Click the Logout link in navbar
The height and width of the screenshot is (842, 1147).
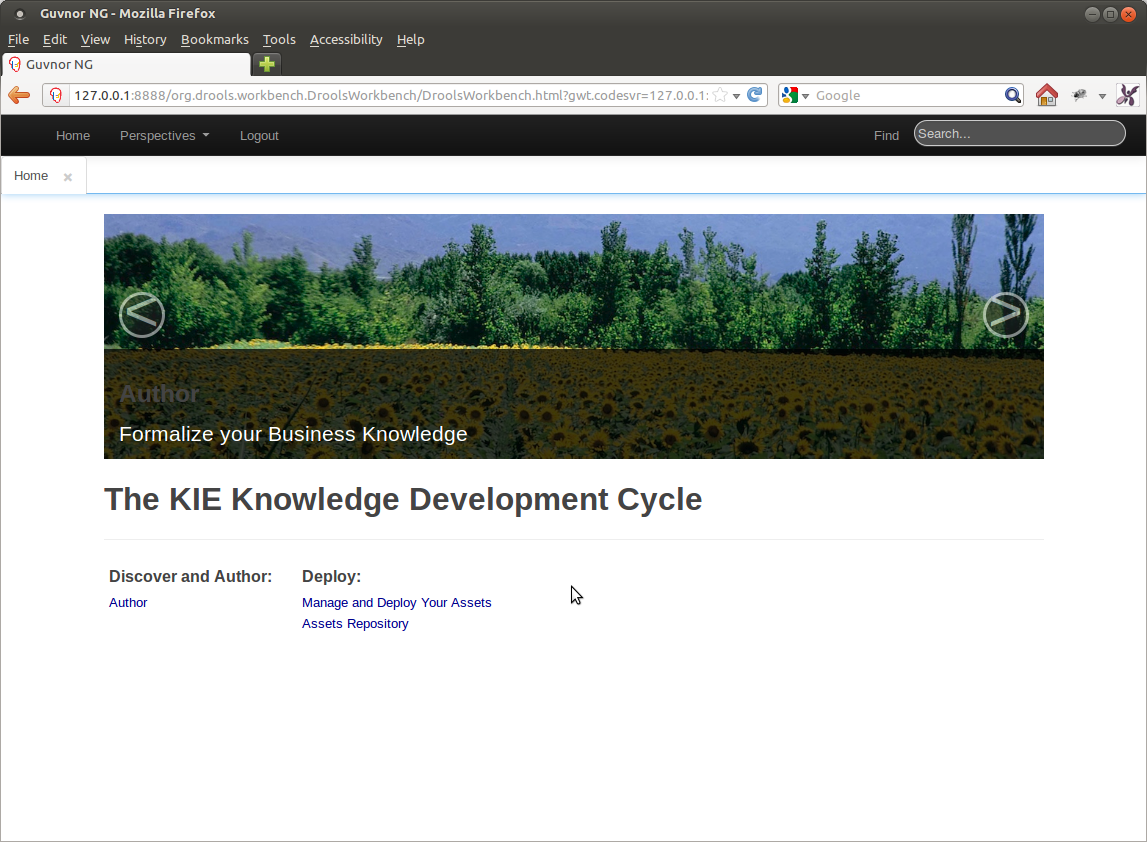[x=259, y=136]
